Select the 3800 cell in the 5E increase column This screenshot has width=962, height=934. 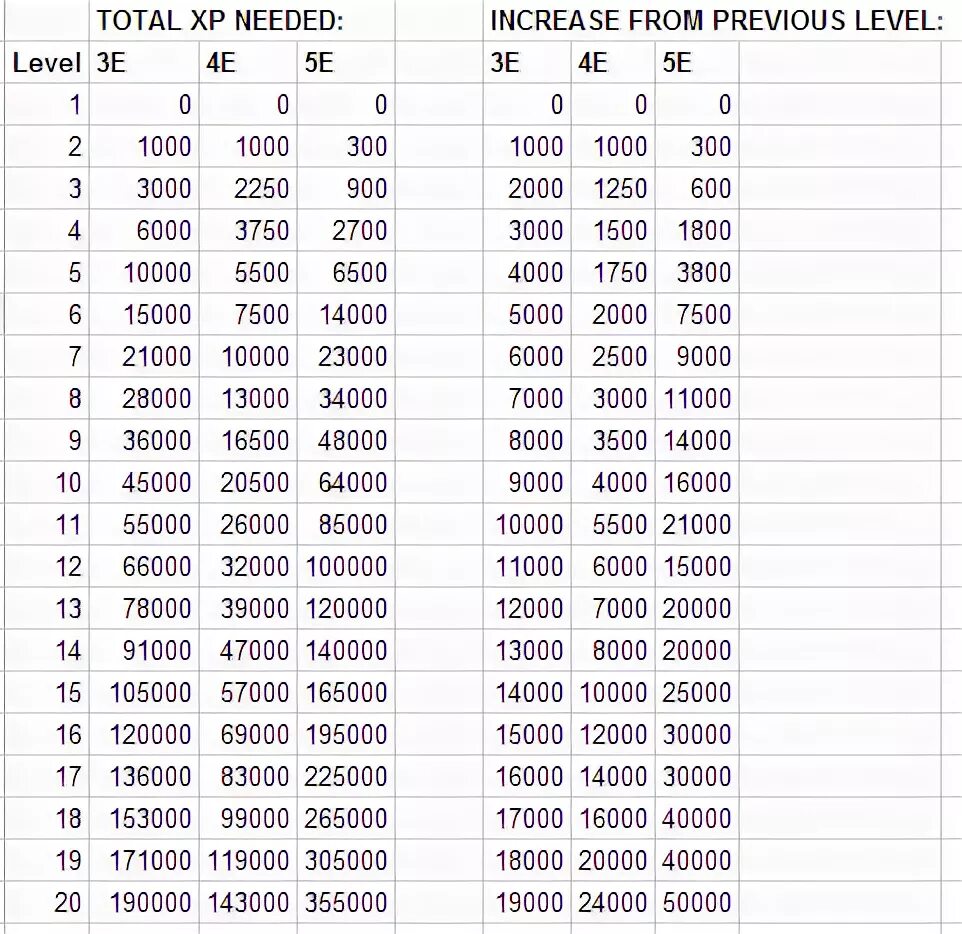(697, 272)
